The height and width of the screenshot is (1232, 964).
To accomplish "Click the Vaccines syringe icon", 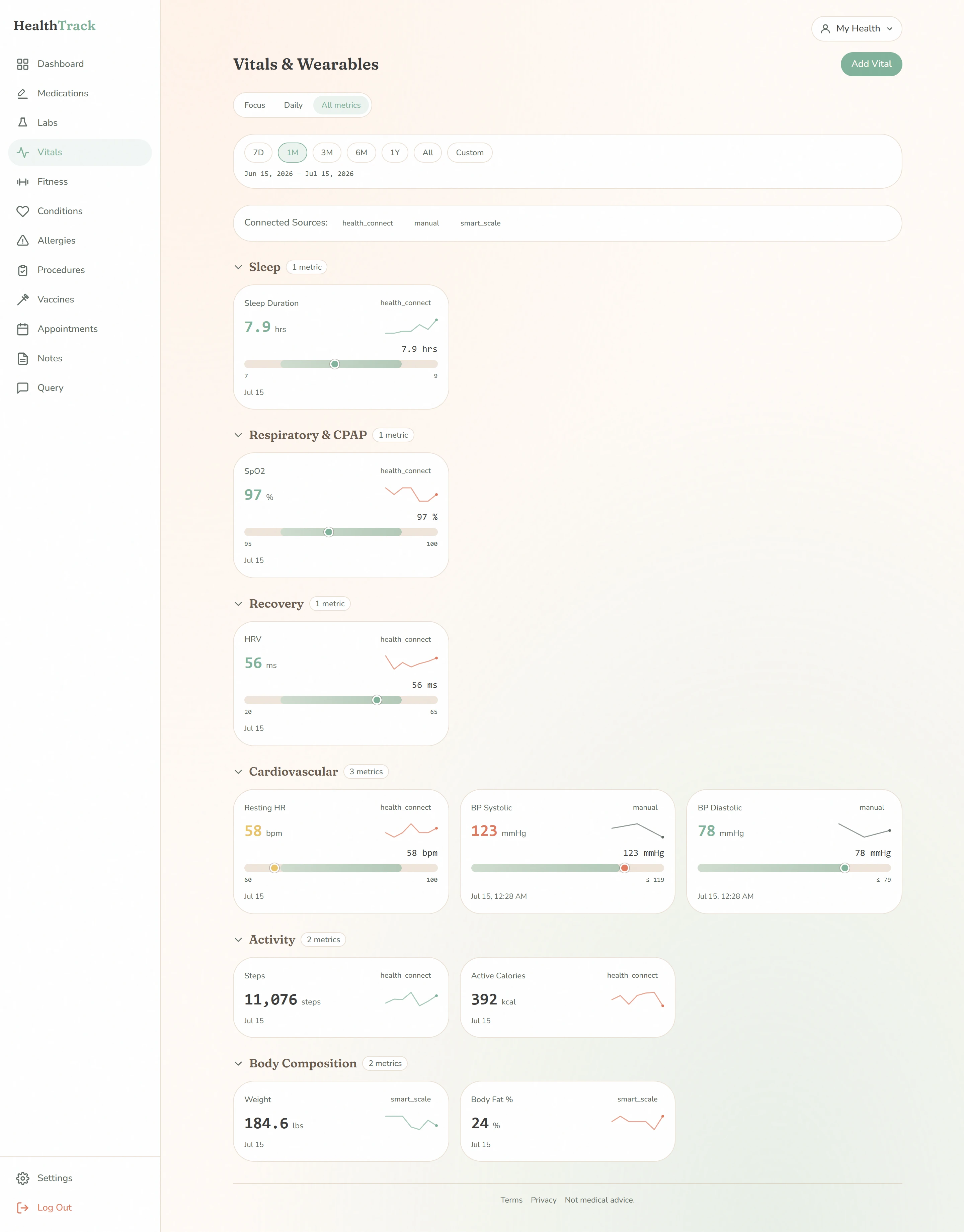I will (x=22, y=299).
